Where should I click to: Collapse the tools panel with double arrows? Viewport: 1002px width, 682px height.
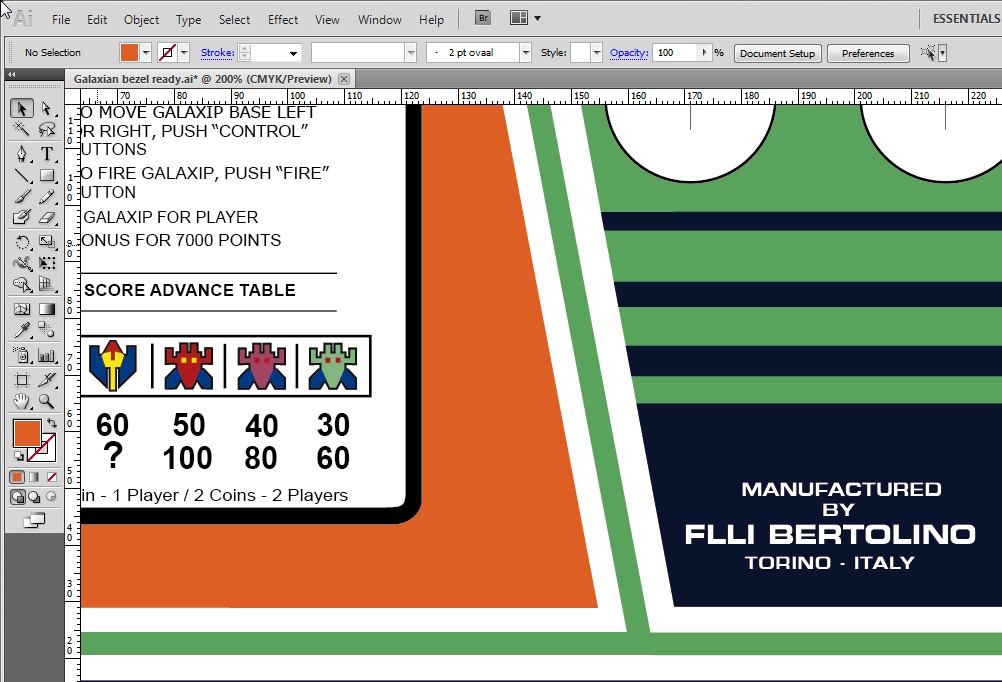click(x=12, y=75)
